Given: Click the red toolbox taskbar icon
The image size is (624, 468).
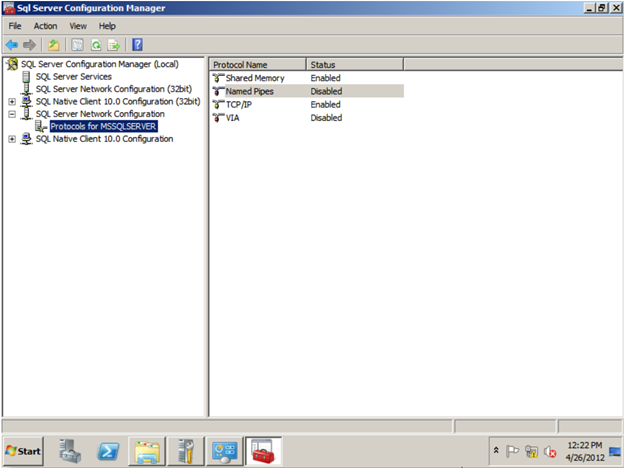Looking at the screenshot, I should [263, 451].
